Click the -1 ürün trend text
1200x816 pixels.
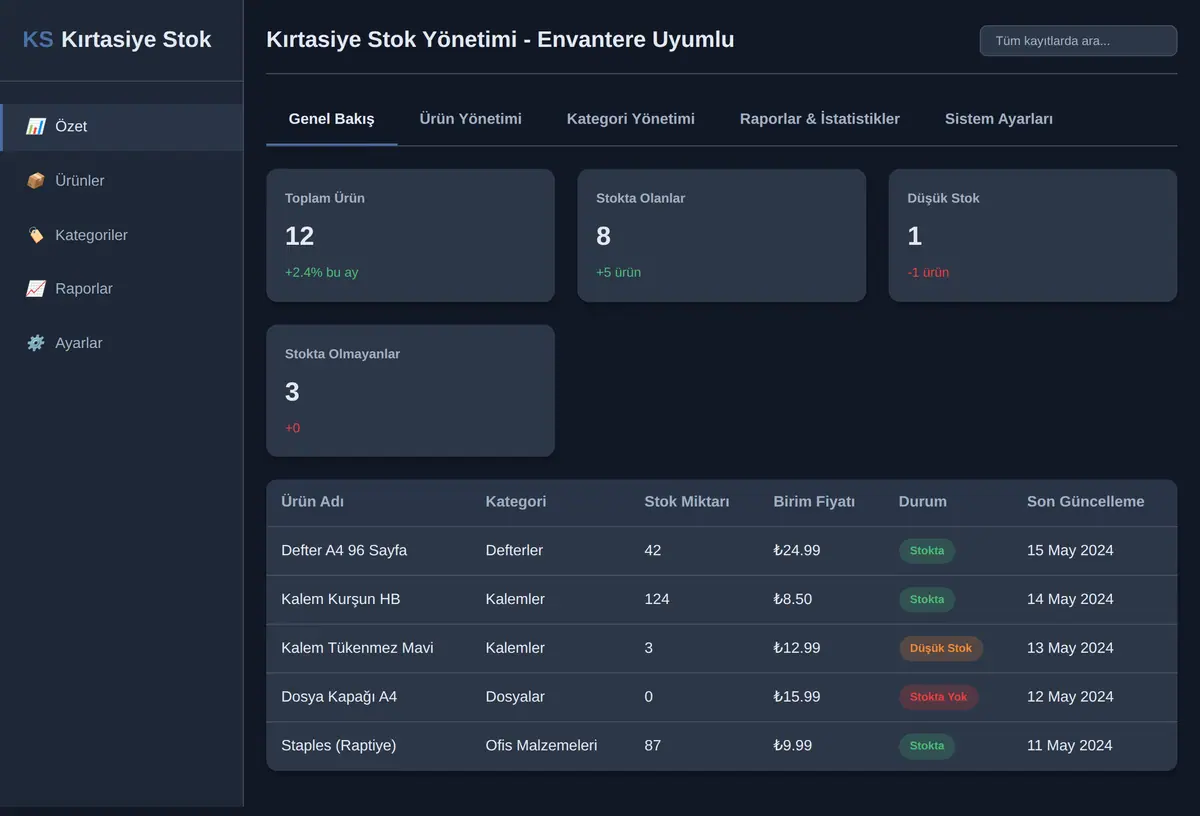[x=928, y=273]
